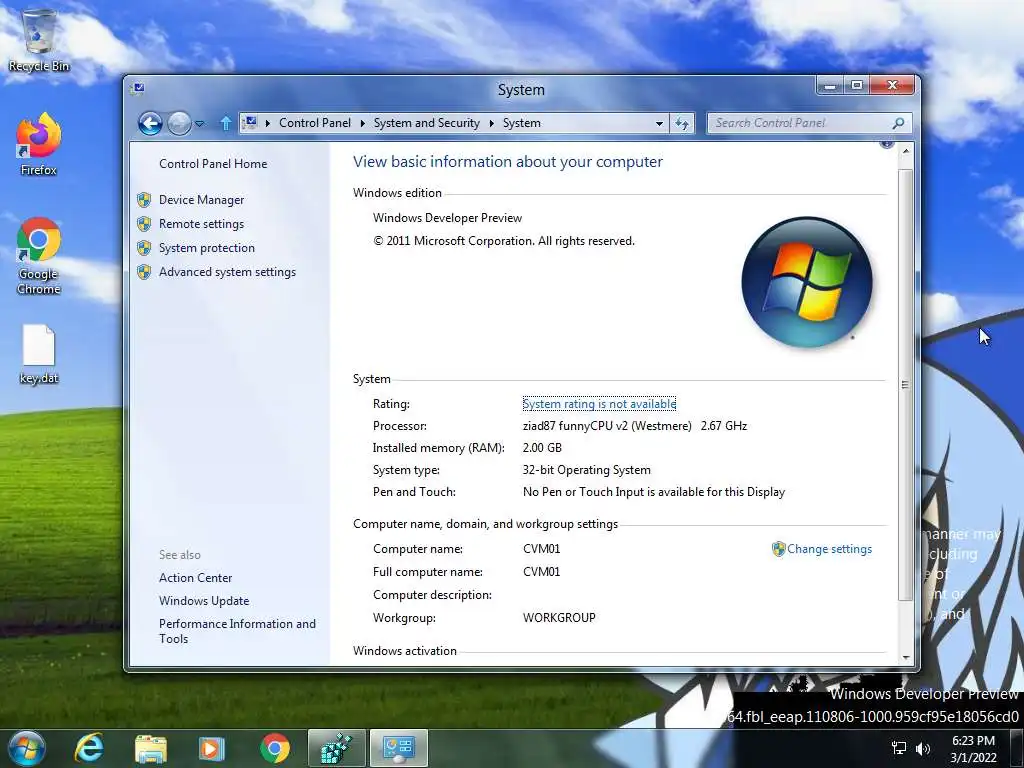Select the Control Panel taskbar button

click(x=399, y=748)
